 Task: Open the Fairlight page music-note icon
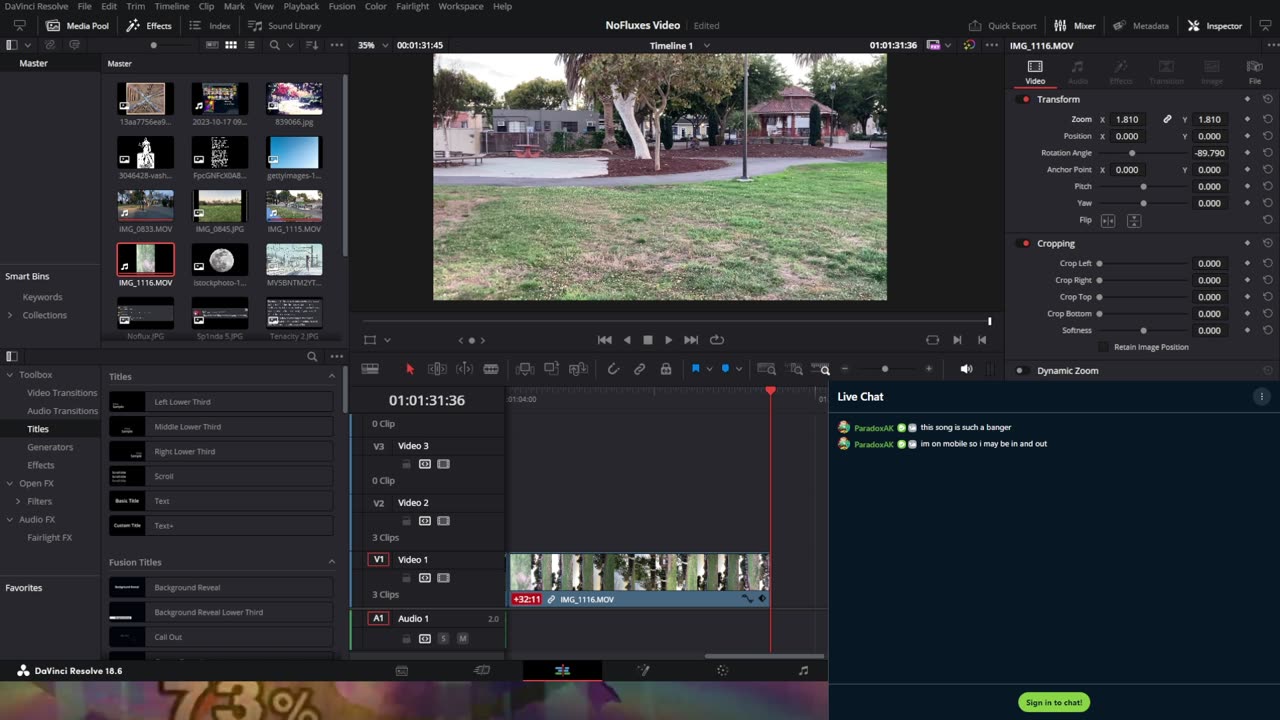point(803,670)
